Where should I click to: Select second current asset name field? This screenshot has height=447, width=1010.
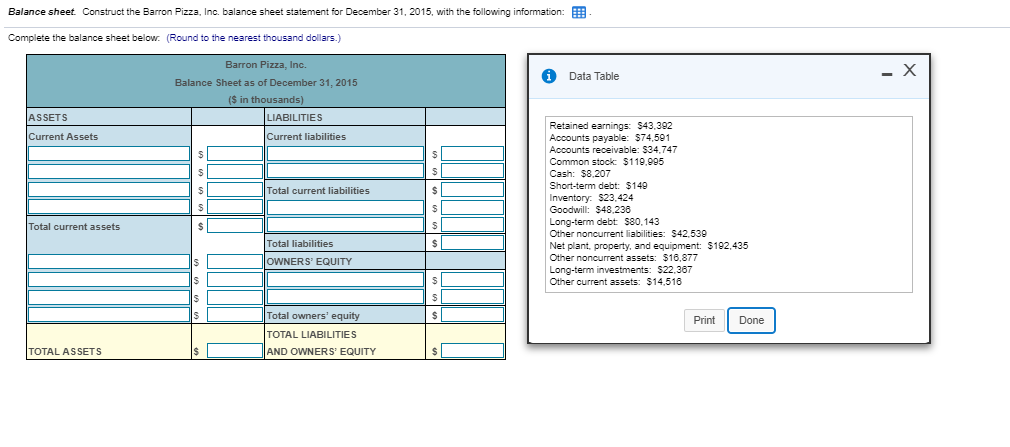109,171
